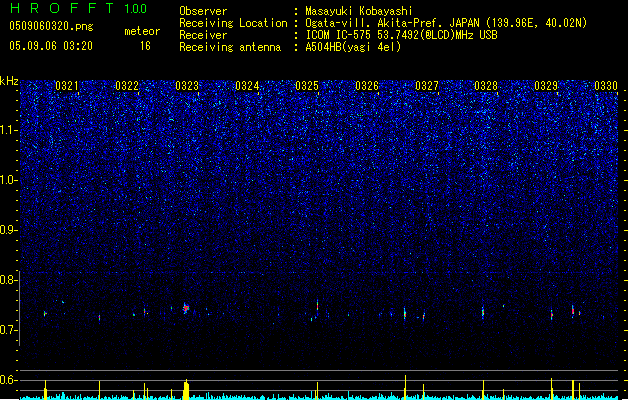Click the kHz axis unit label
Screen dimensions: 629x400
(x=9, y=81)
